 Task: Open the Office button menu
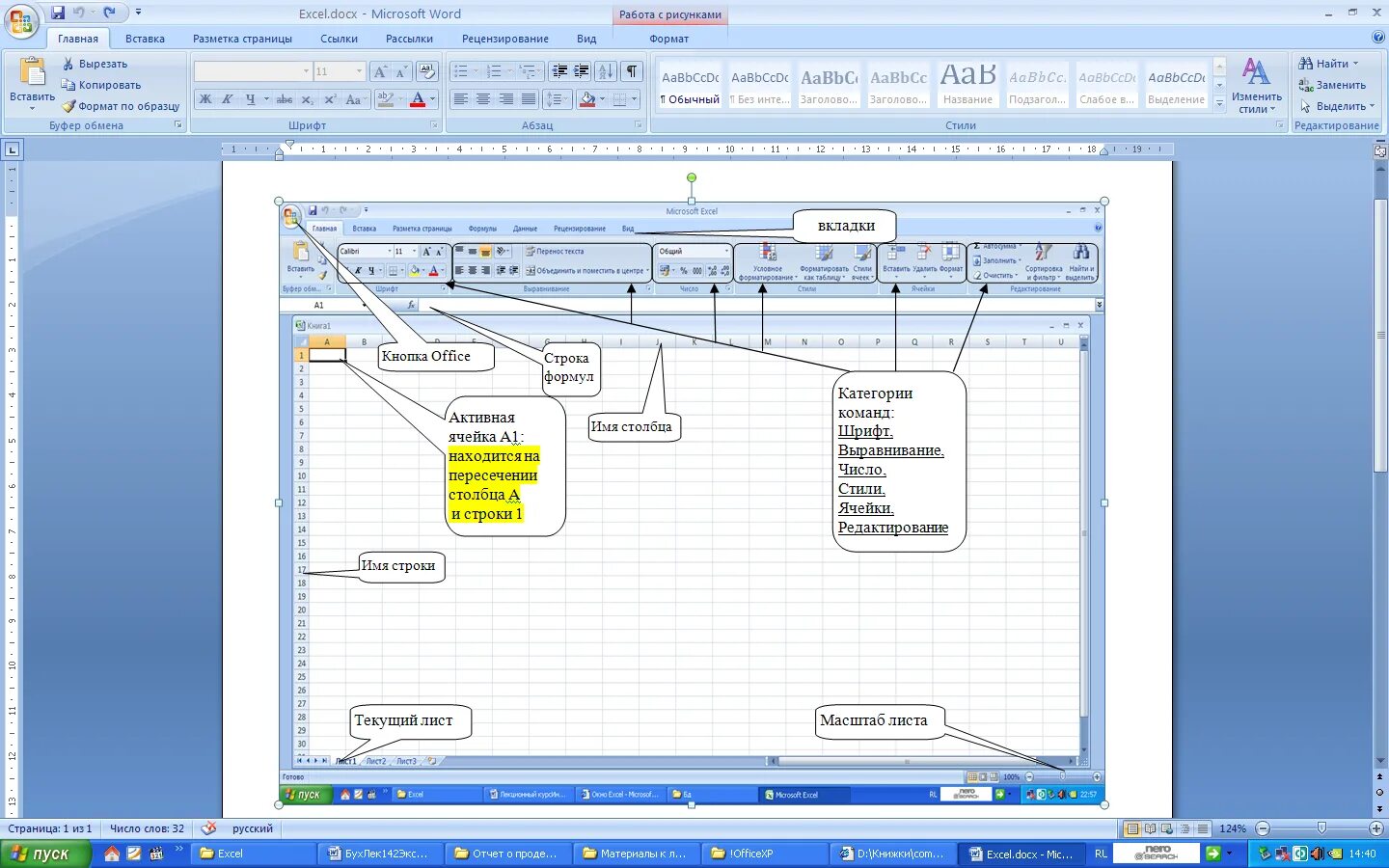click(x=21, y=21)
